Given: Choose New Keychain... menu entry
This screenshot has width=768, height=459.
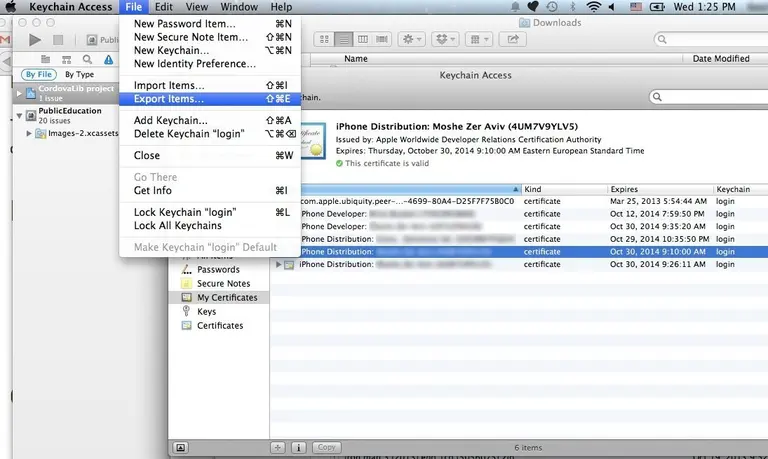Looking at the screenshot, I should pos(210,50).
